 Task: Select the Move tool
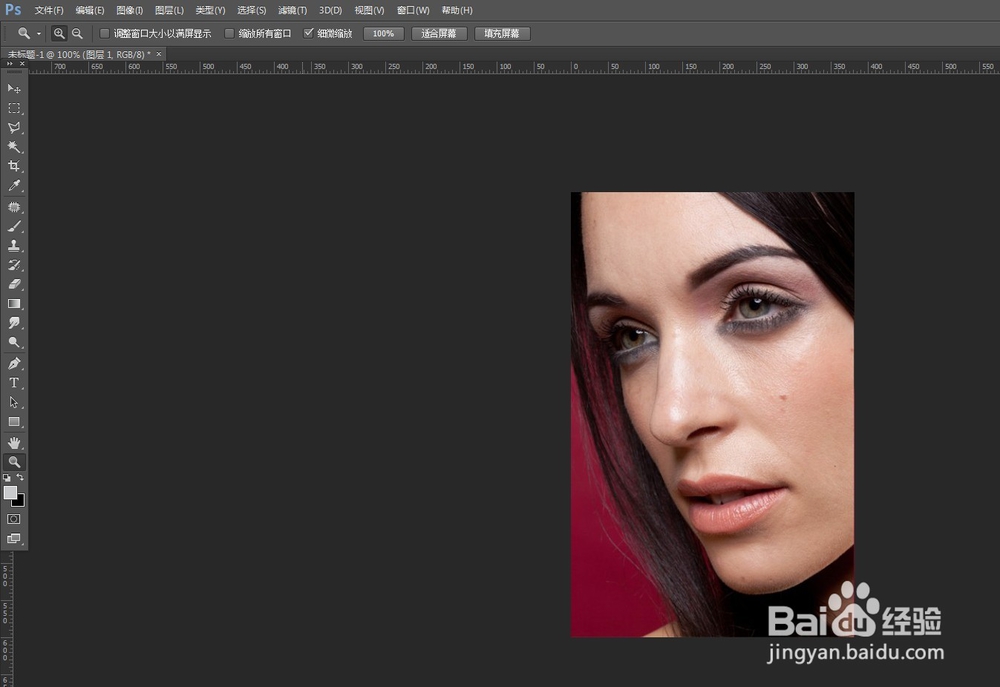13,89
